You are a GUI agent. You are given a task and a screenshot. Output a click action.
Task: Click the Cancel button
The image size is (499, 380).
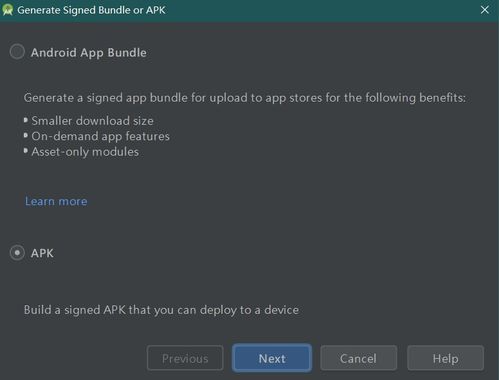(x=358, y=358)
